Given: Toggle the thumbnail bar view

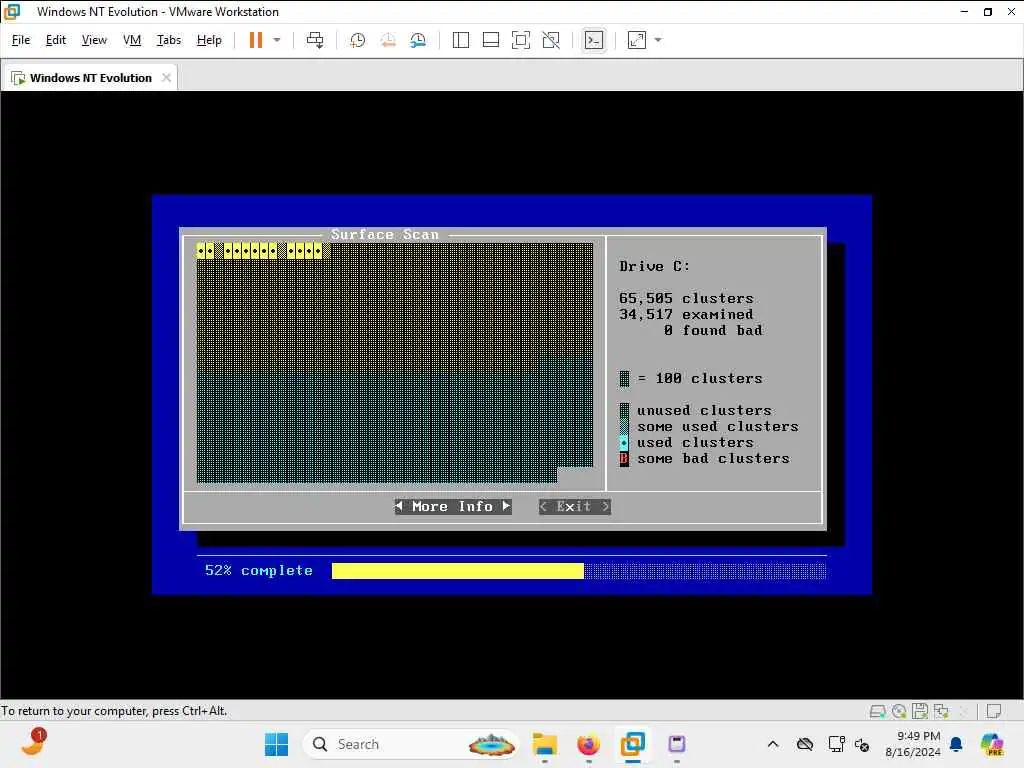Looking at the screenshot, I should tap(490, 40).
